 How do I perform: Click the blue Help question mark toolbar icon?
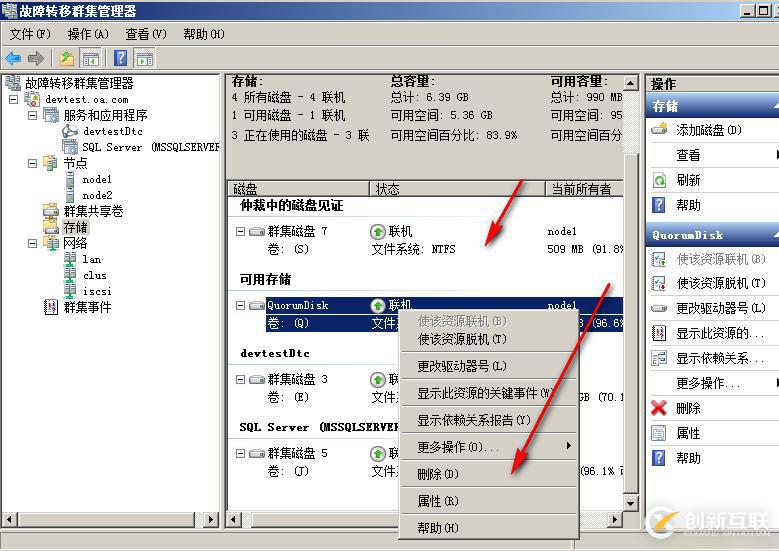coord(121,59)
